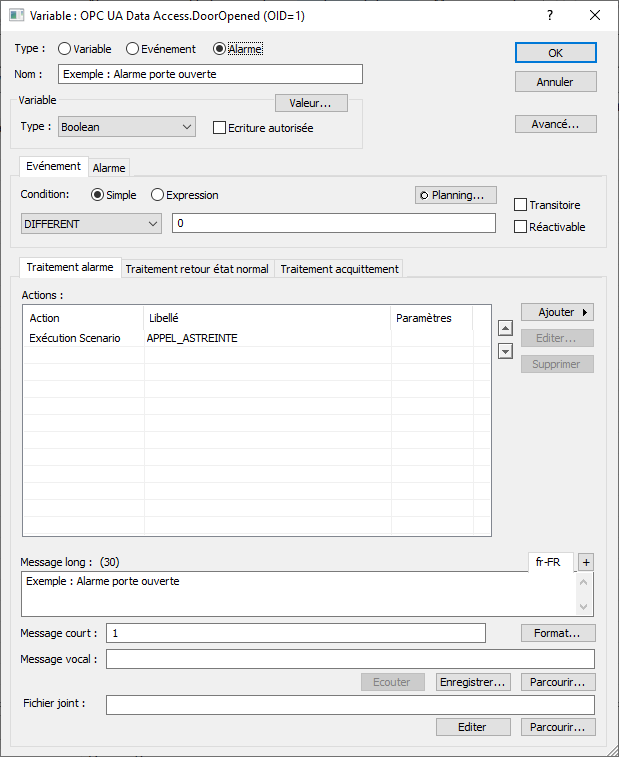Choose the Expression condition radio button
Screen dimensions: 619x757
[x=158, y=195]
